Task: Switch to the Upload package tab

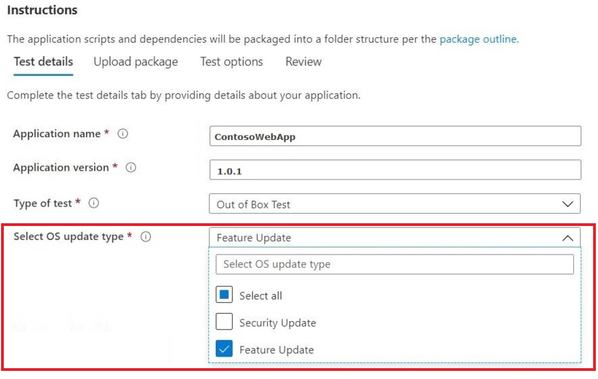Action: [x=136, y=62]
